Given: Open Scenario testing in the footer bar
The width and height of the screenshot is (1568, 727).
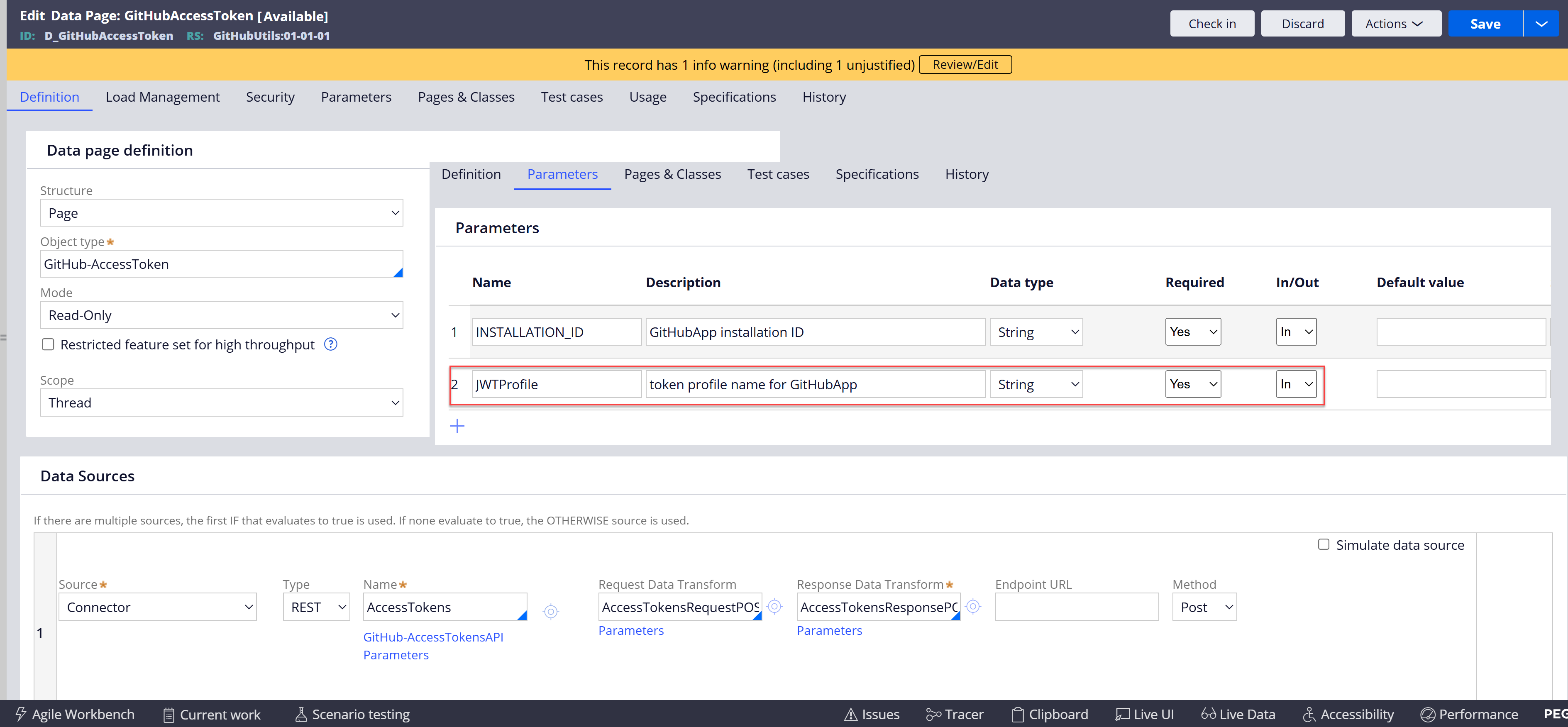Looking at the screenshot, I should point(352,714).
